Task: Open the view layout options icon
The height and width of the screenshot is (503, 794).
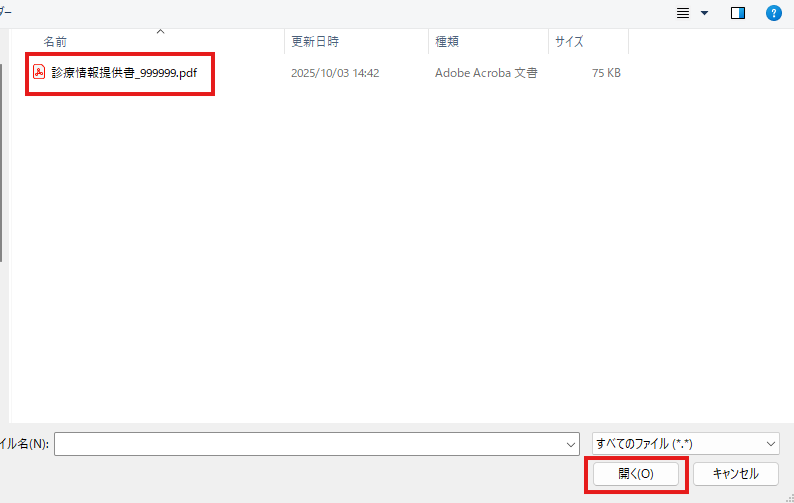Action: tap(683, 13)
